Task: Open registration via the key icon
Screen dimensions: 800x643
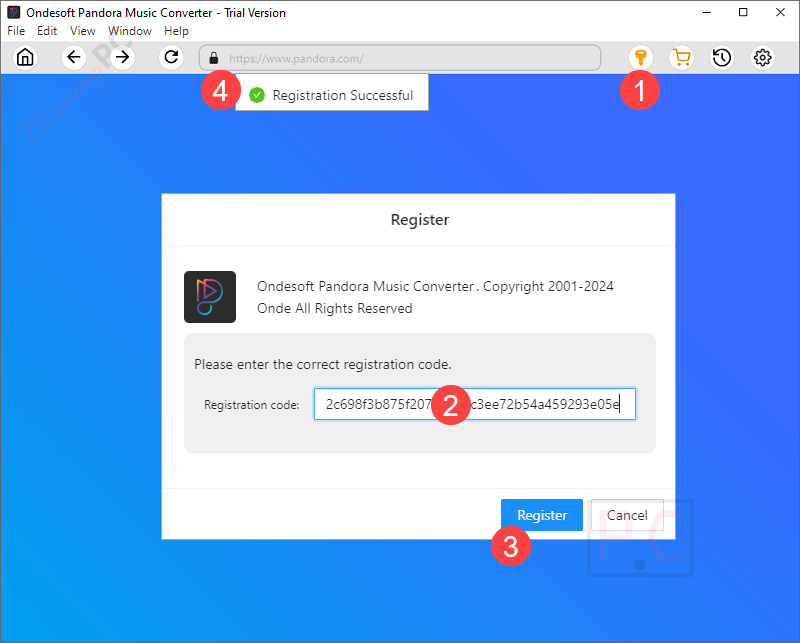Action: 641,57
